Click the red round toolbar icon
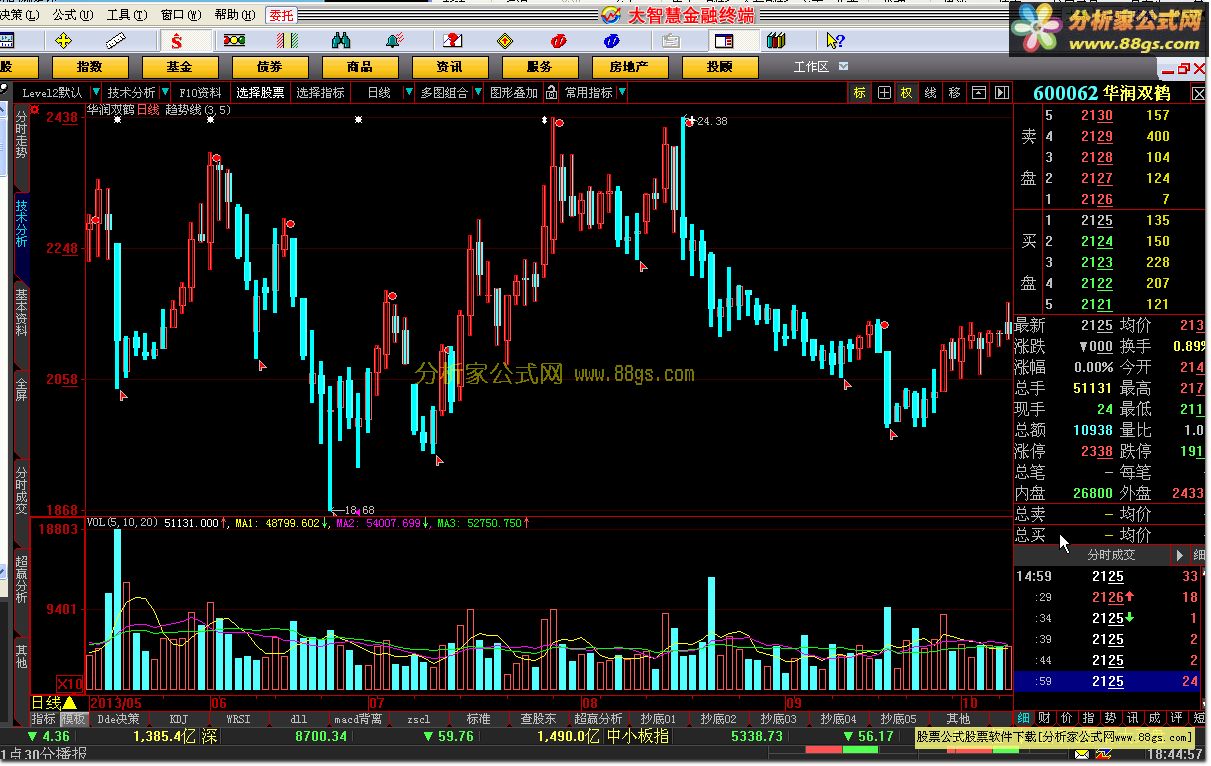Screen dimensions: 1211x766 point(558,41)
